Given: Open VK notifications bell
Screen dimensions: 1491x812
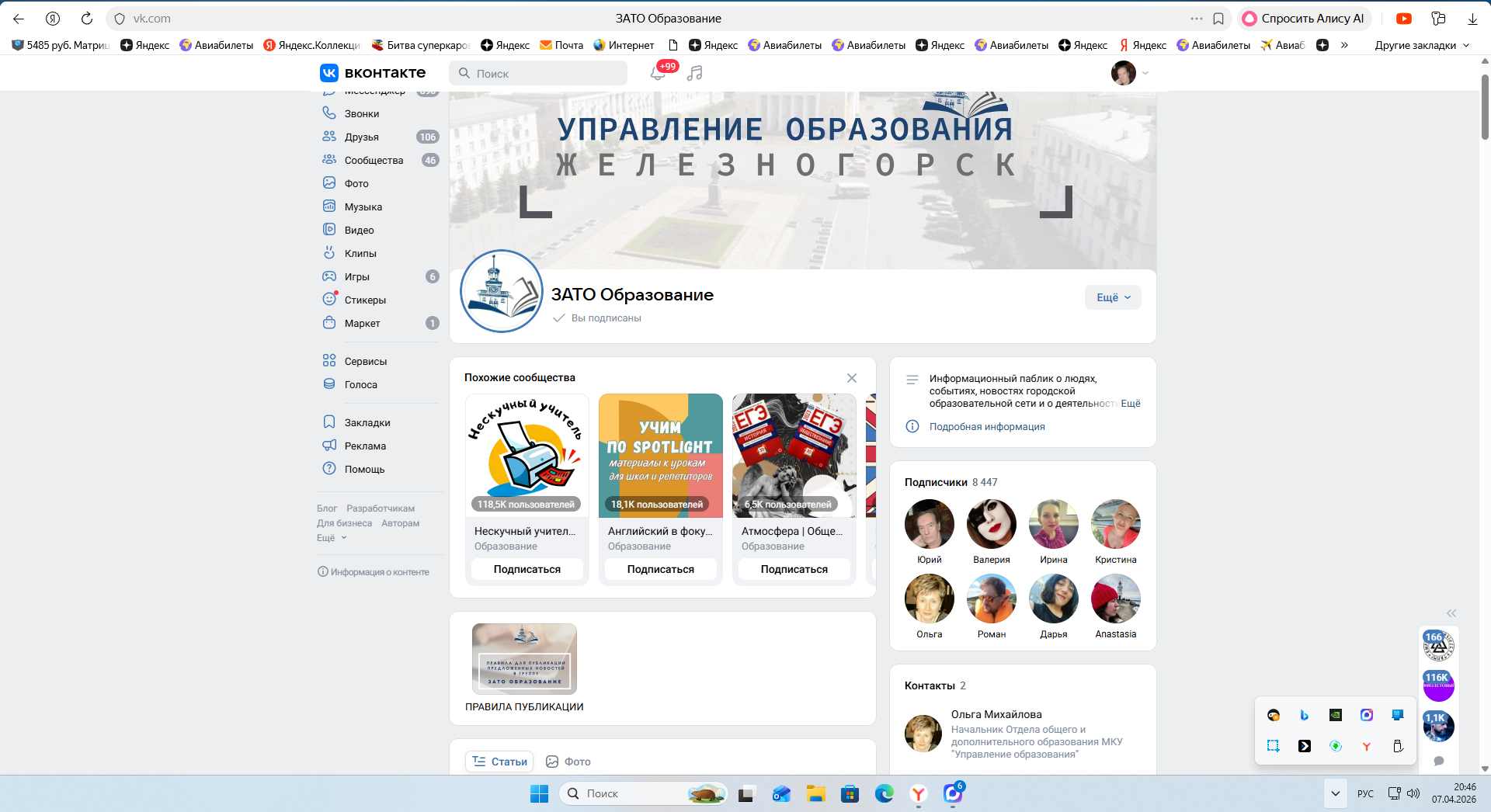Looking at the screenshot, I should coord(658,73).
